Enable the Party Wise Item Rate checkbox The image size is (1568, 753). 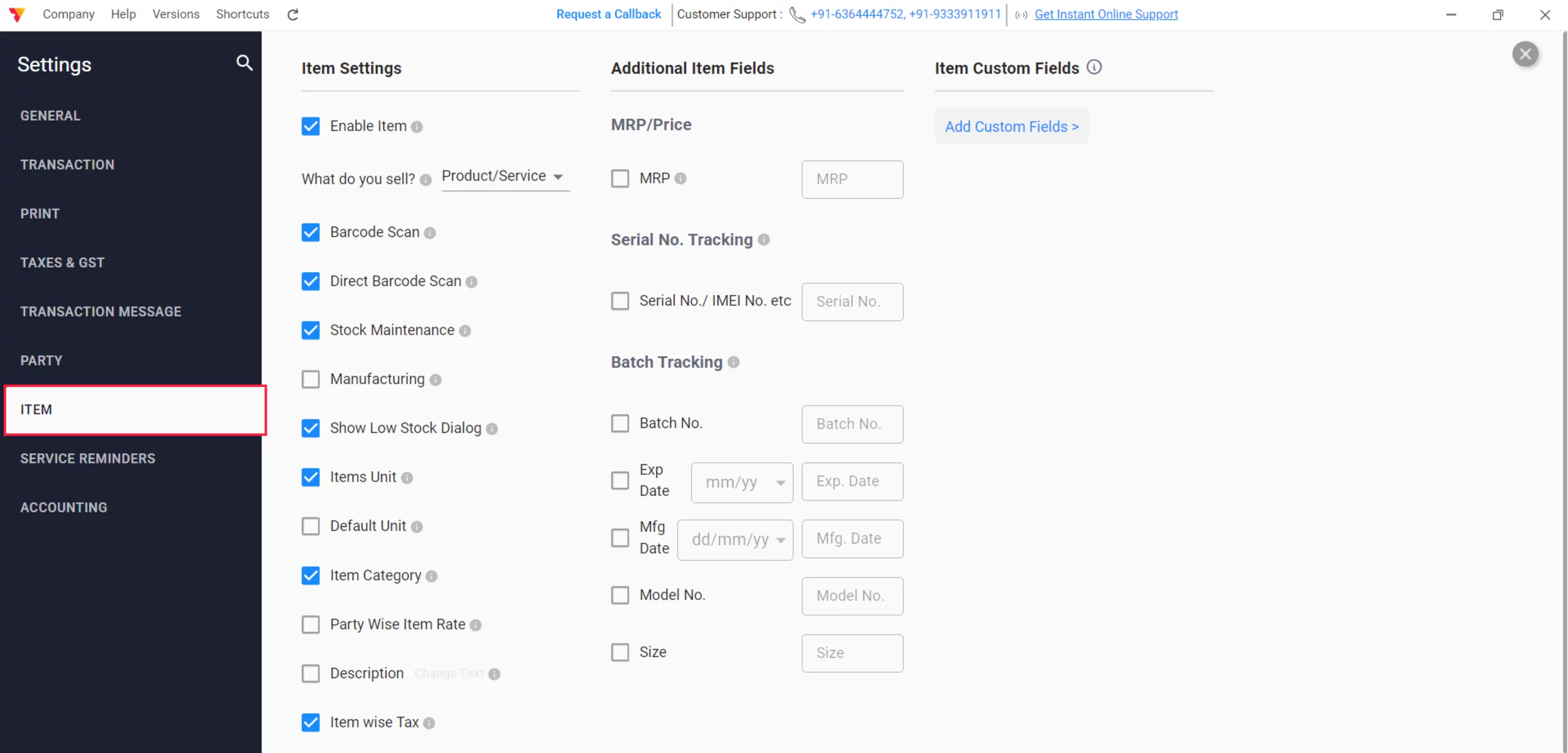point(311,624)
